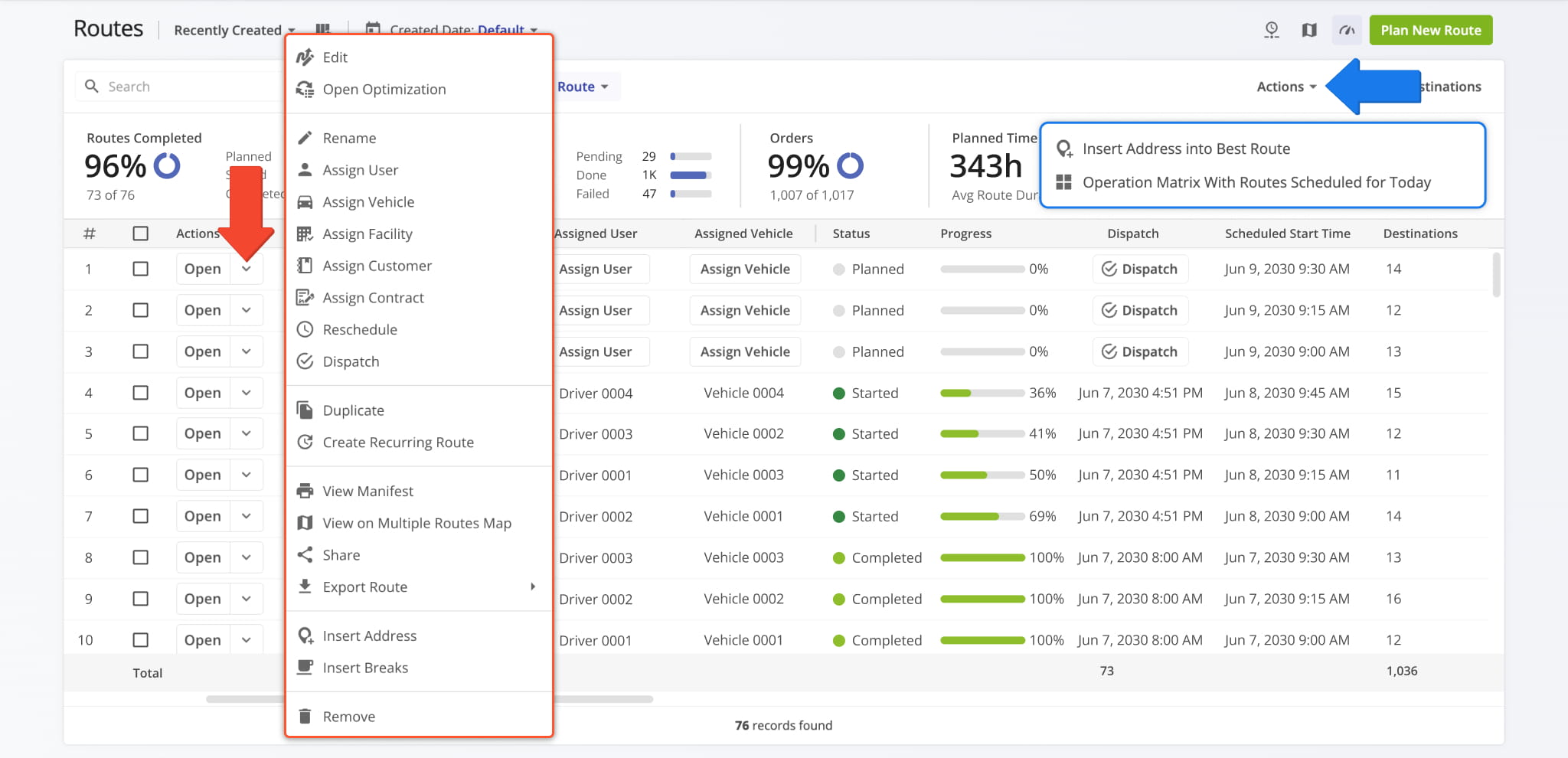Toggle the select-all checkbox in table header
Image resolution: width=1568 pixels, height=758 pixels.
click(140, 234)
